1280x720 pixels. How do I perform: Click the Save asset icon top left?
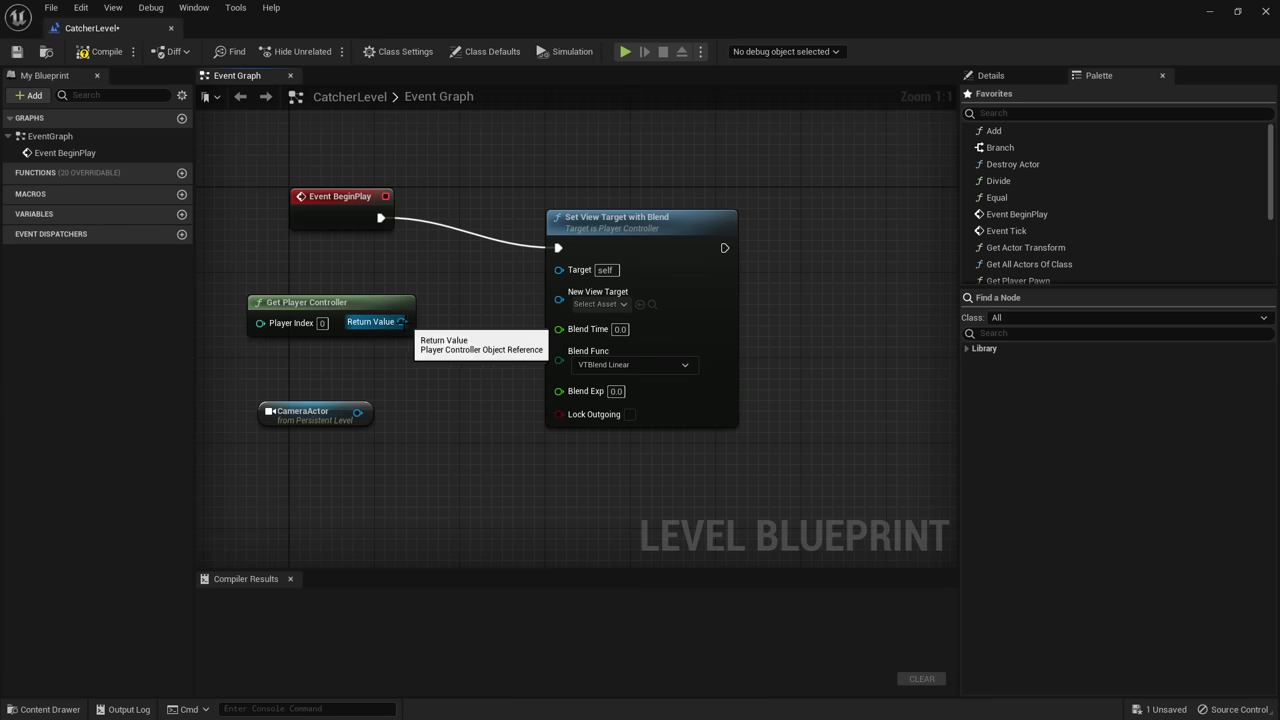coord(16,51)
